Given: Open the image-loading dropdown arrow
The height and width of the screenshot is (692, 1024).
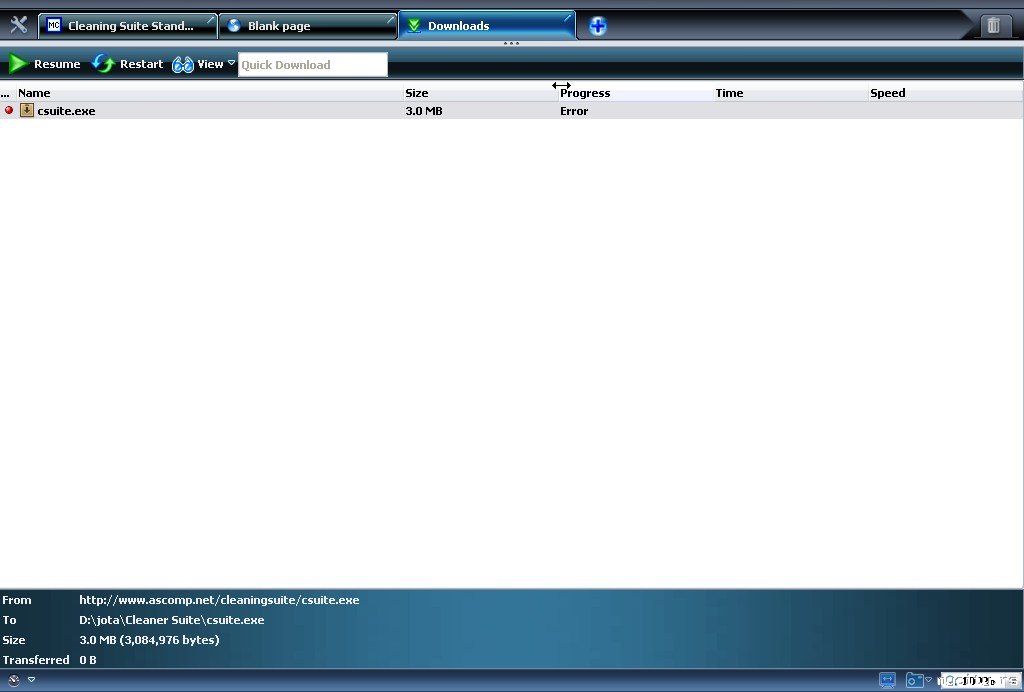Looking at the screenshot, I should pos(928,680).
